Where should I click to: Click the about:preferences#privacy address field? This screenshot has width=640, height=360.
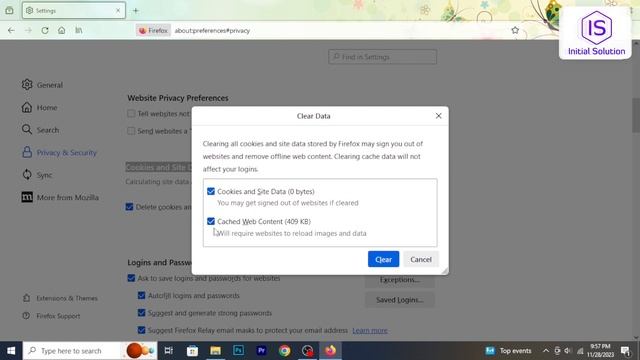(212, 31)
